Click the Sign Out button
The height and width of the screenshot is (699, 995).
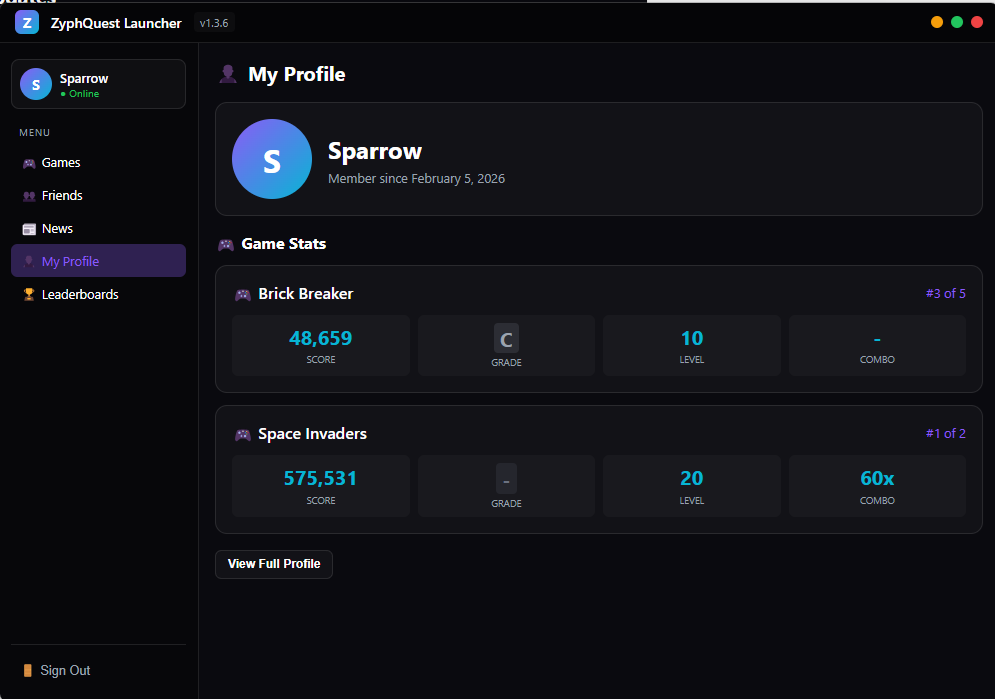[x=65, y=671]
